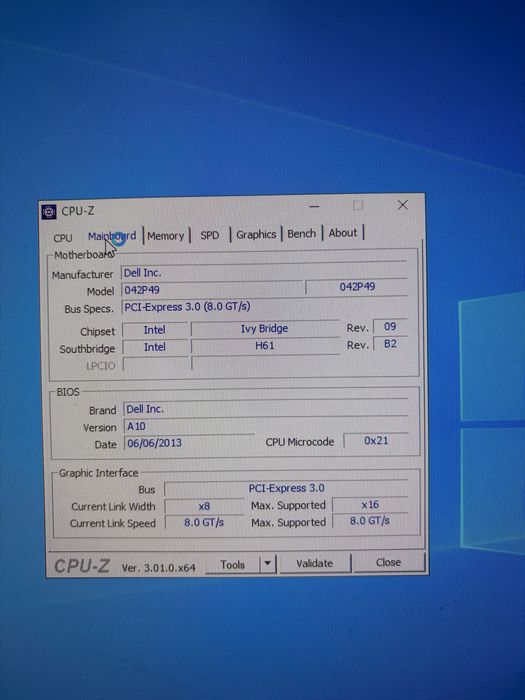Click the Manufacturer label
The image size is (525, 700).
tap(82, 275)
